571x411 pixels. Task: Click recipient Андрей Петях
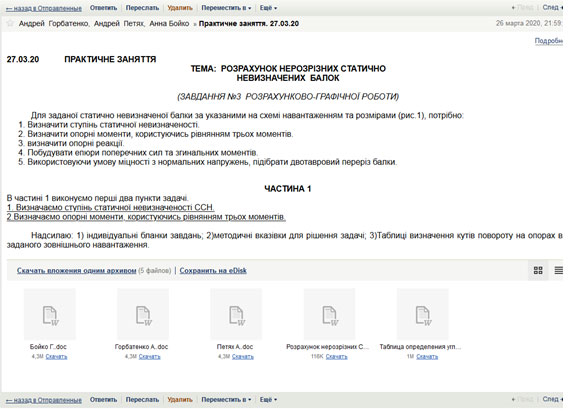pyautogui.click(x=119, y=24)
